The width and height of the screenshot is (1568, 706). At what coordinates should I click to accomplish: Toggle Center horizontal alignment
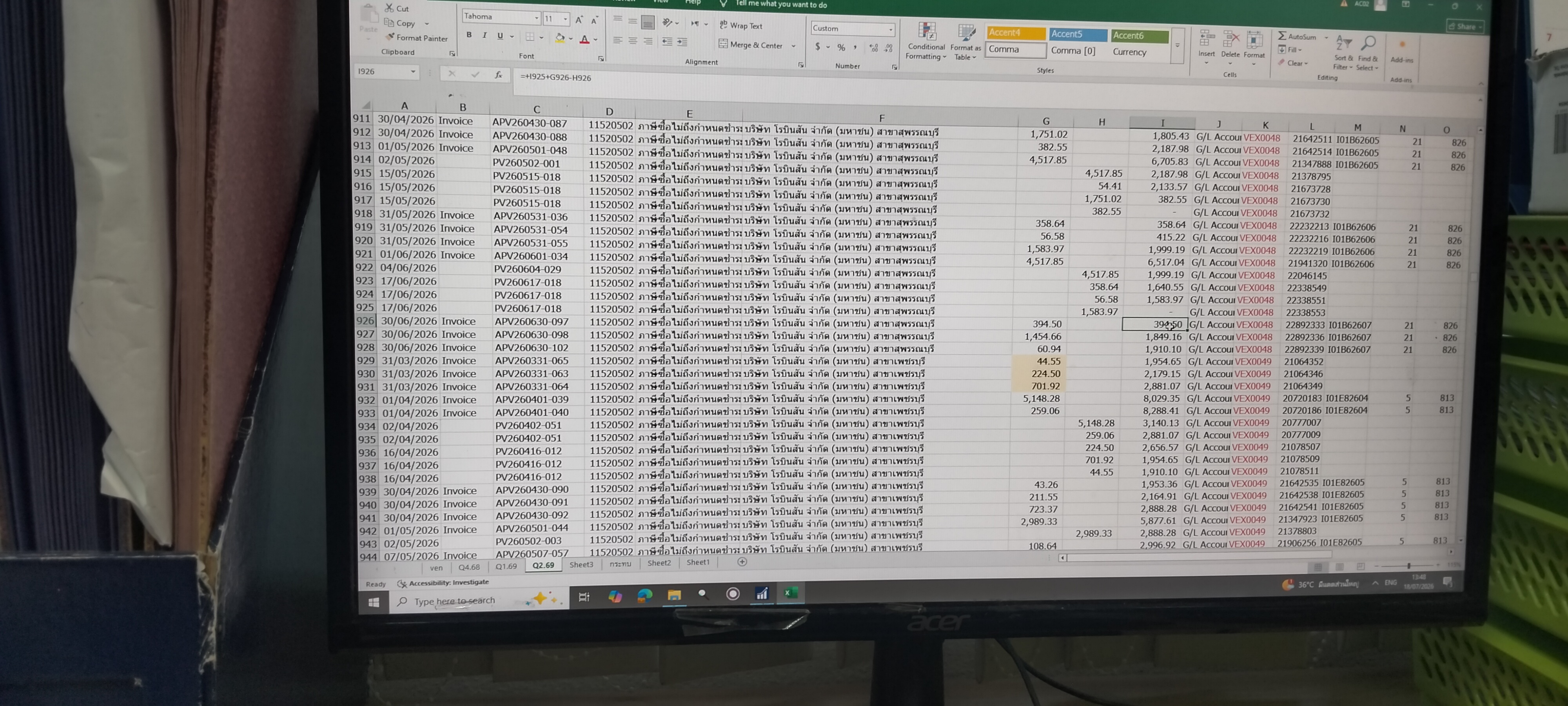pyautogui.click(x=632, y=41)
